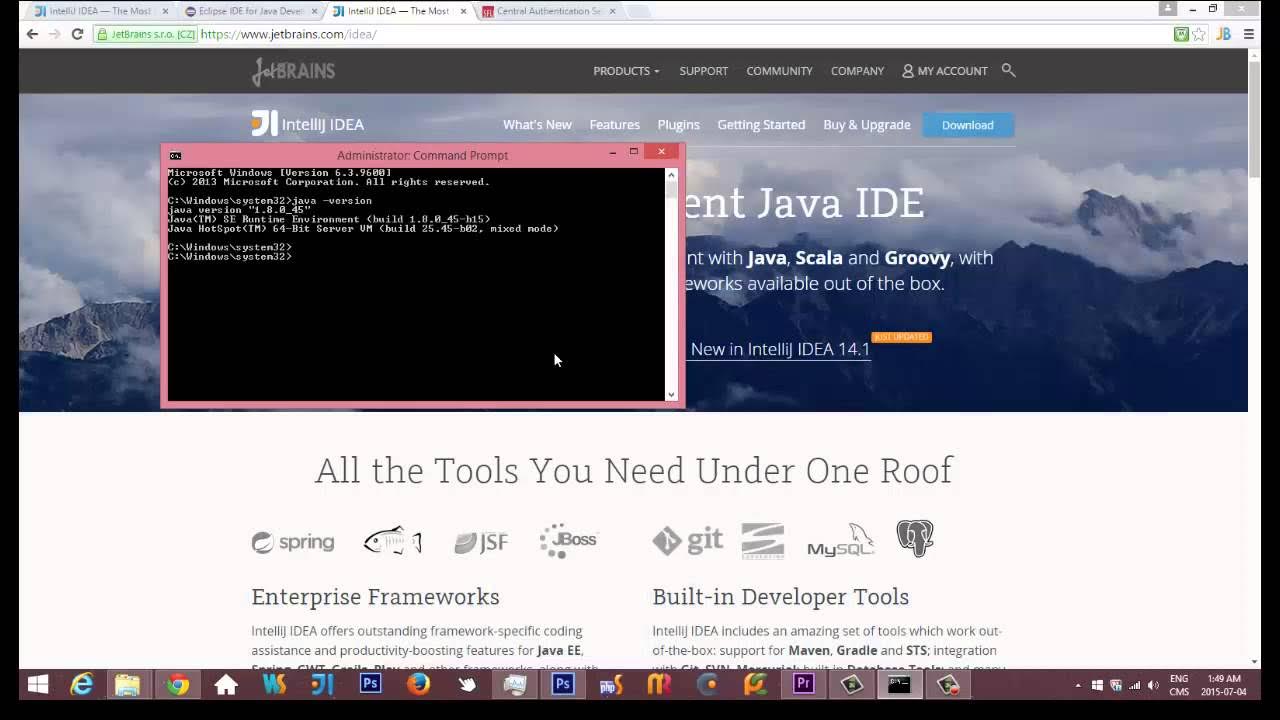Open WebStorm from taskbar

tap(274, 685)
